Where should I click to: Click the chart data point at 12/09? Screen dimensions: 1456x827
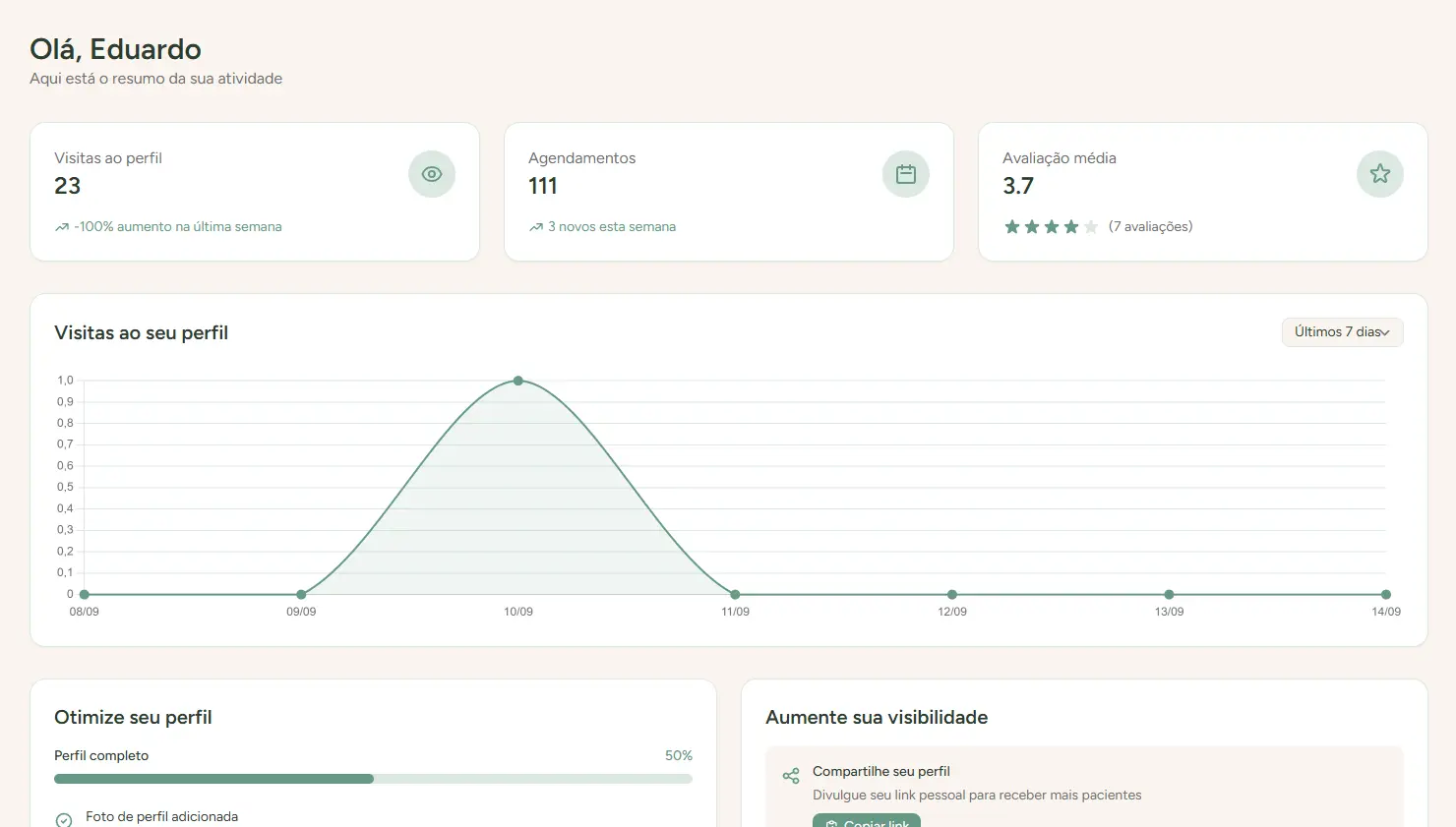pos(952,595)
